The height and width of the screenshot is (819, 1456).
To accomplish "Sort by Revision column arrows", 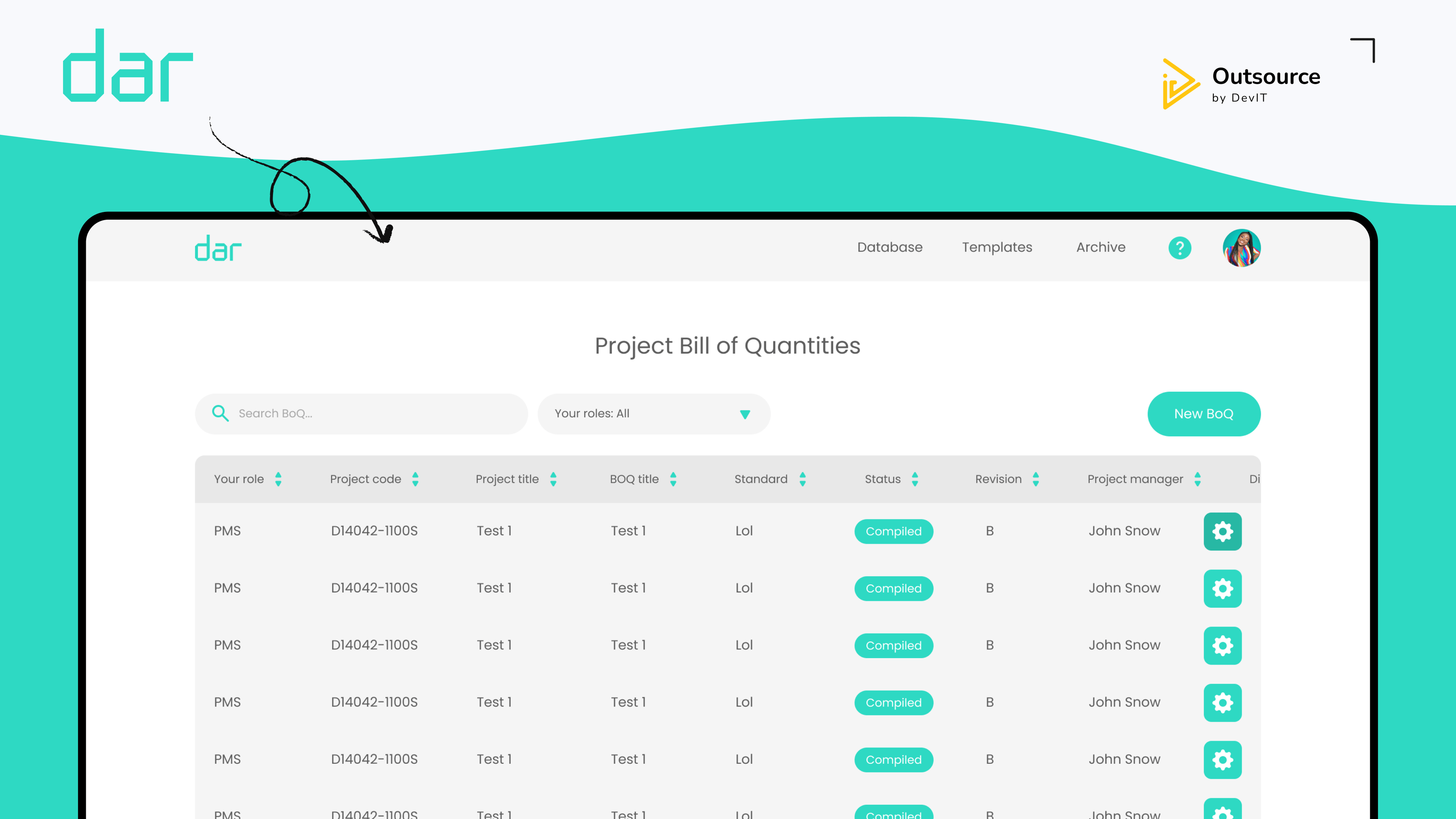I will [x=1036, y=479].
